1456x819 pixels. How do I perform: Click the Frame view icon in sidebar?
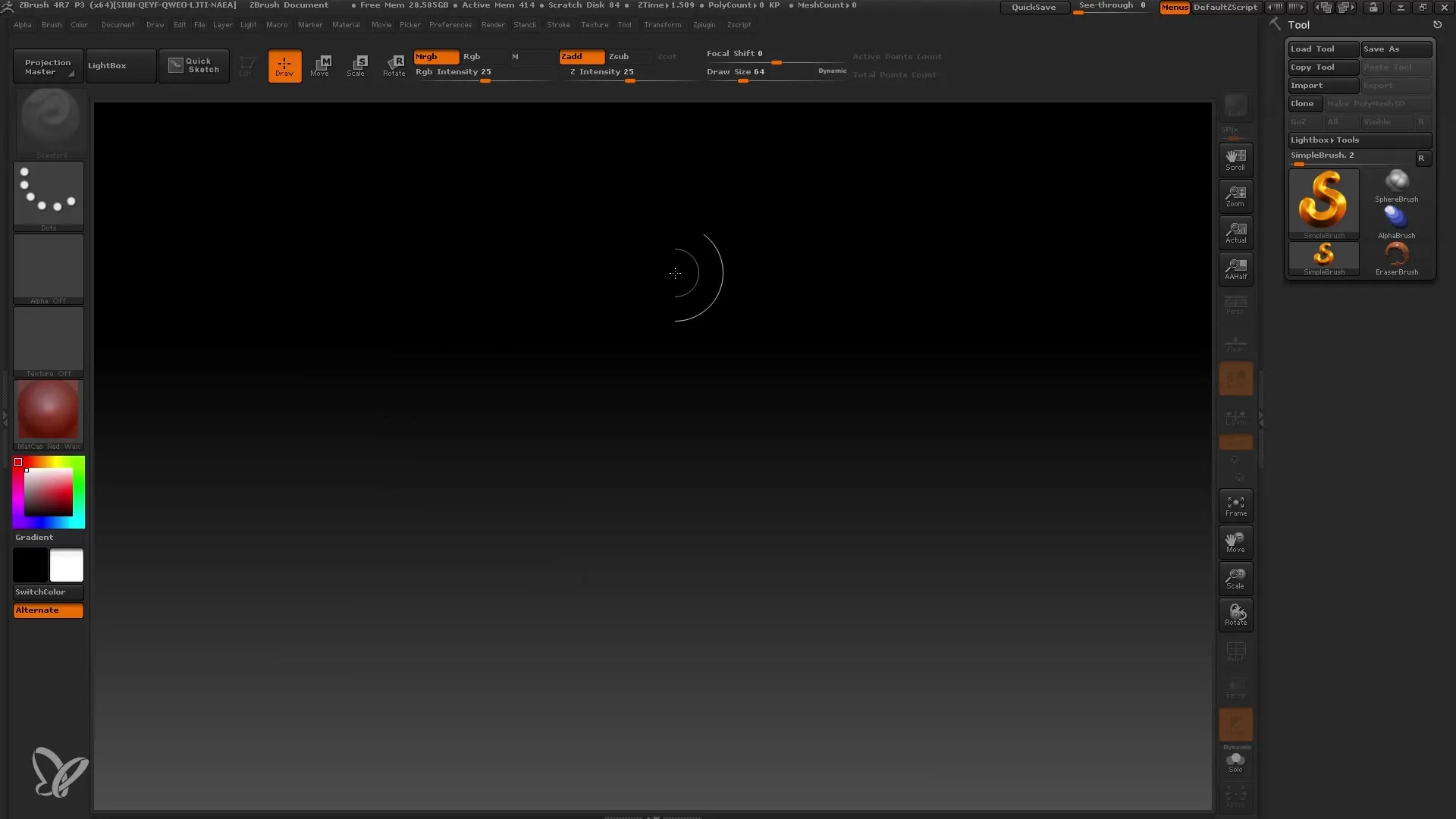click(1236, 507)
